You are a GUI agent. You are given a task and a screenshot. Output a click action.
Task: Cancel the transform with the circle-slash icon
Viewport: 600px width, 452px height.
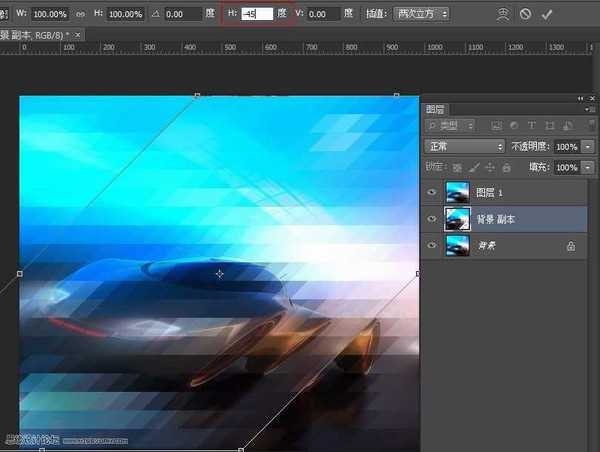point(526,15)
